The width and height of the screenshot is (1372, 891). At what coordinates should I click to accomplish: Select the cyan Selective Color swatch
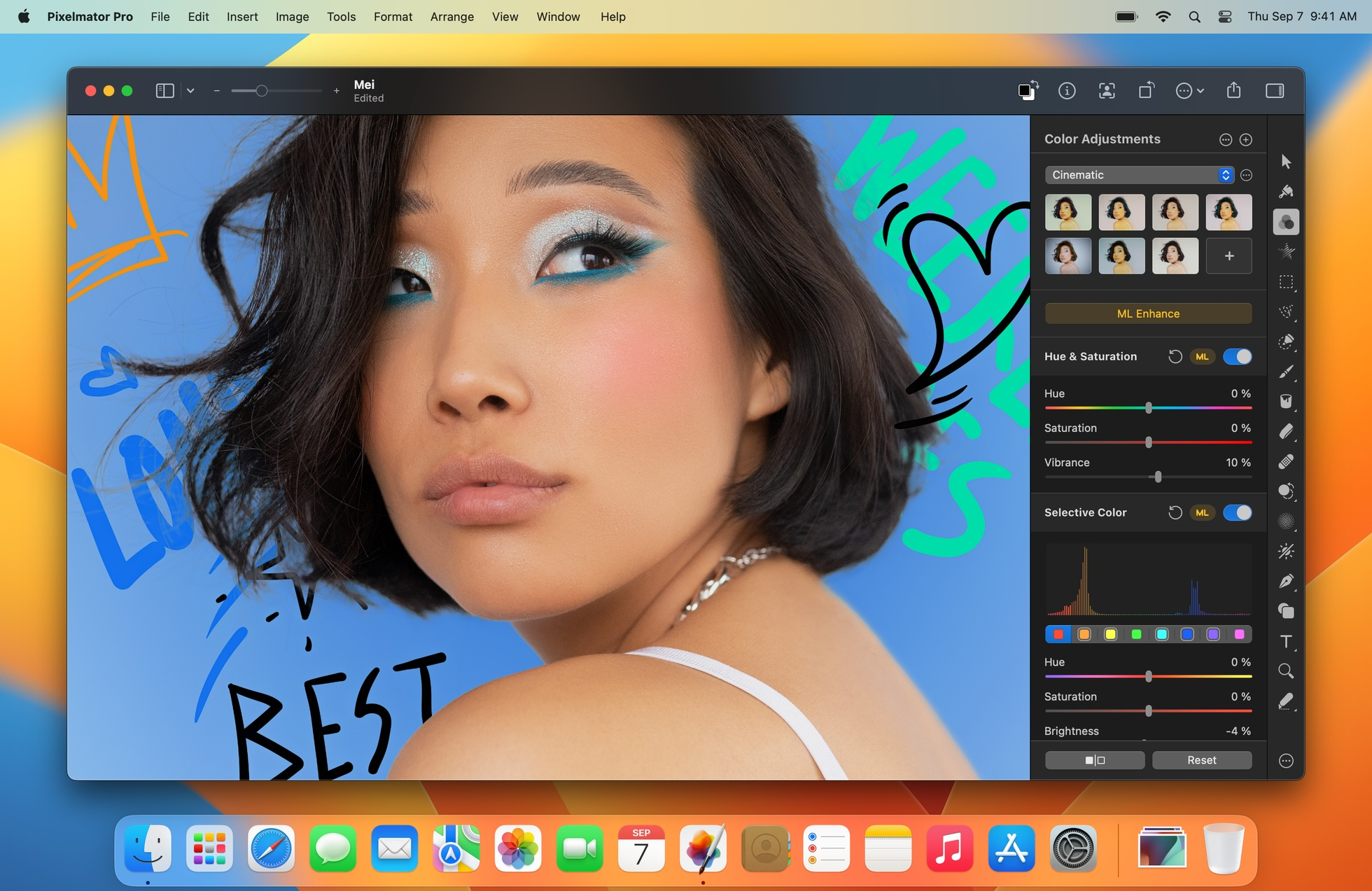point(1162,634)
